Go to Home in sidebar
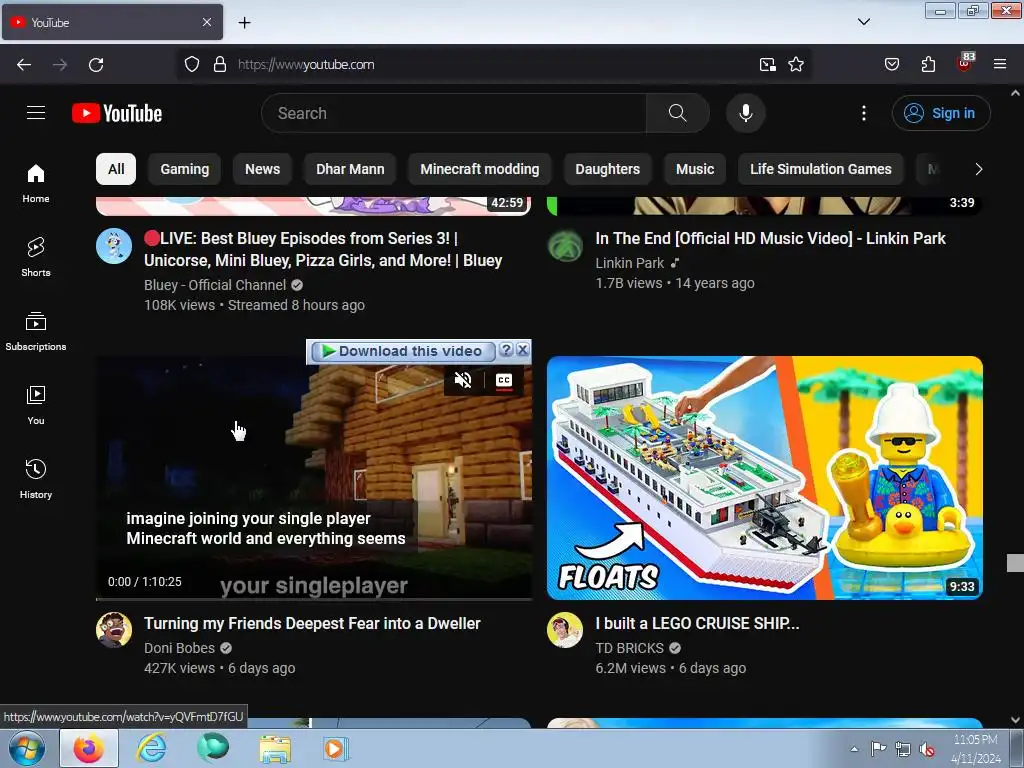 36,184
